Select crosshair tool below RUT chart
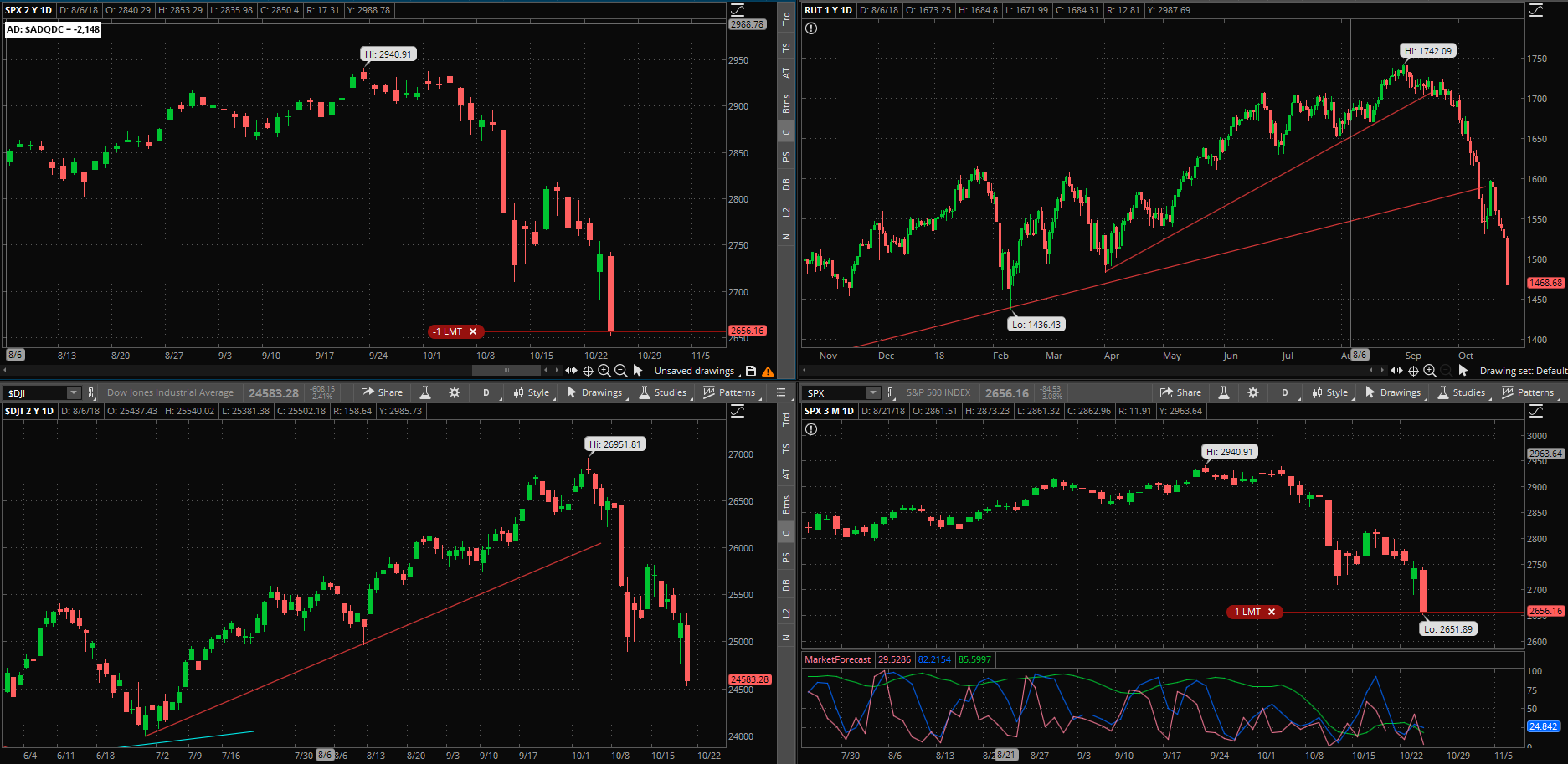 pos(1413,371)
